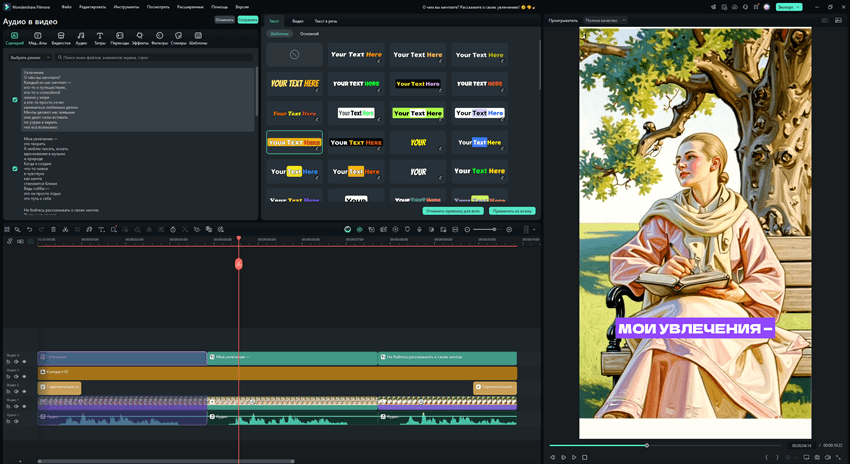Open the Переходы (Transitions) panel icon
The width and height of the screenshot is (850, 464).
coord(120,38)
